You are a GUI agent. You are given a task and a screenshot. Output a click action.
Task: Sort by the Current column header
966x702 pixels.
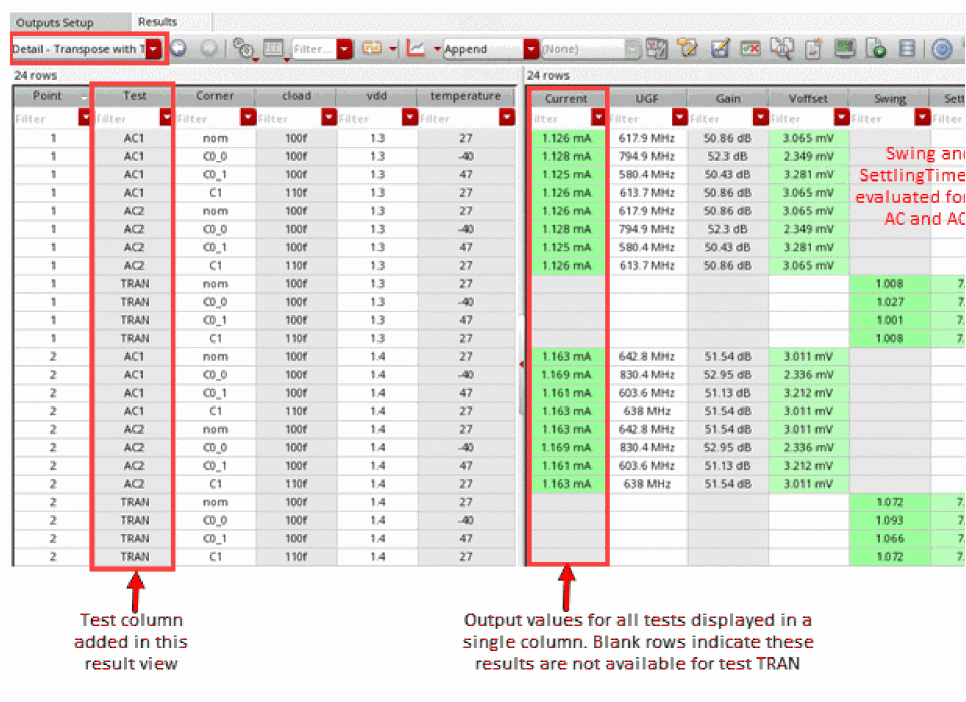[x=566, y=99]
